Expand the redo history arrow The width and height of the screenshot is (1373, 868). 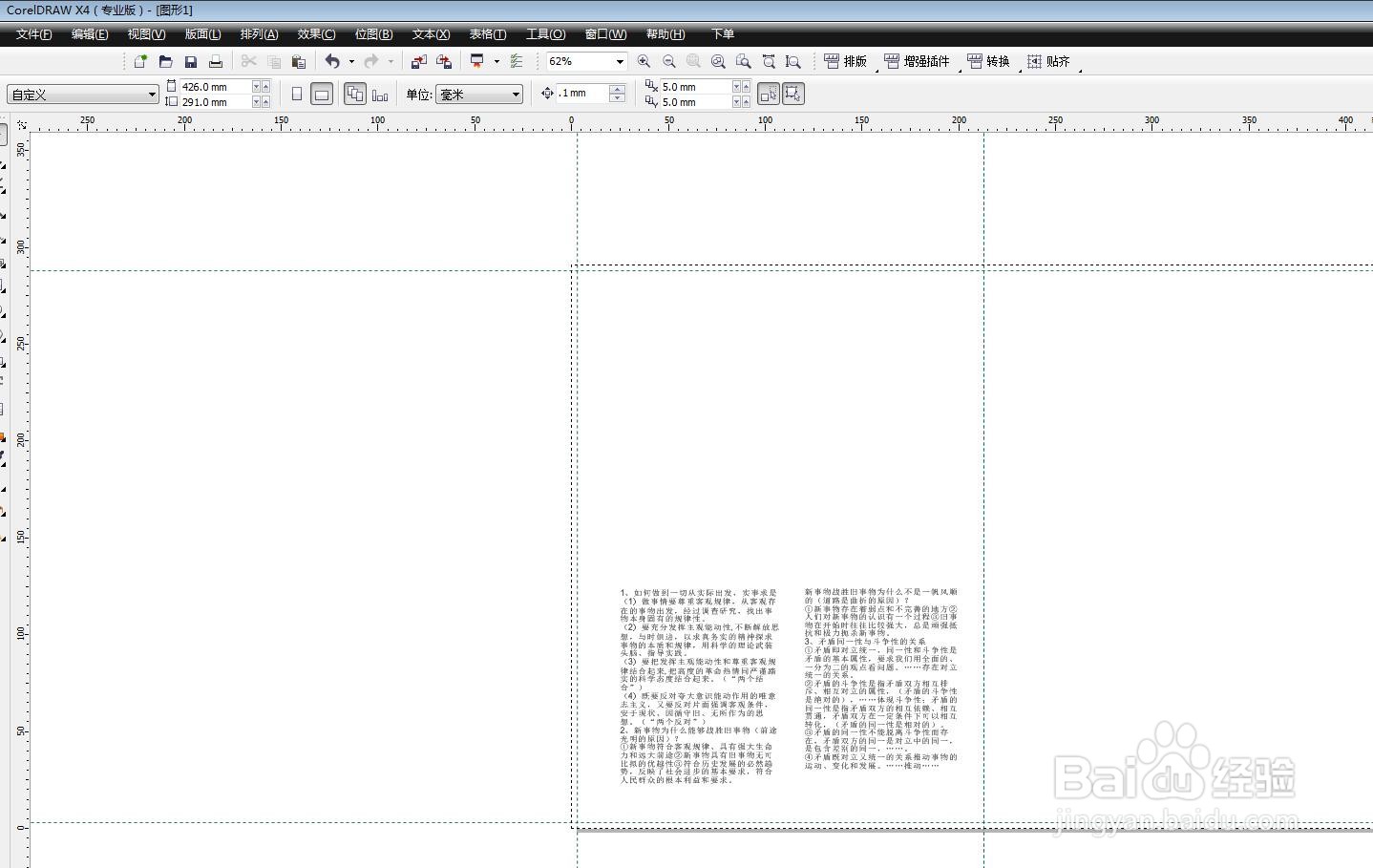(x=391, y=61)
